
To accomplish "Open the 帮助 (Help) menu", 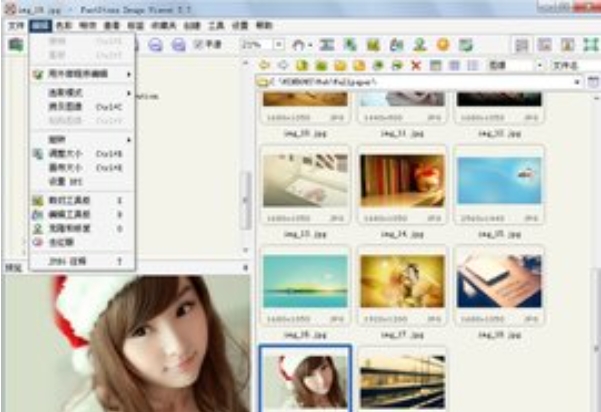I will pyautogui.click(x=264, y=26).
